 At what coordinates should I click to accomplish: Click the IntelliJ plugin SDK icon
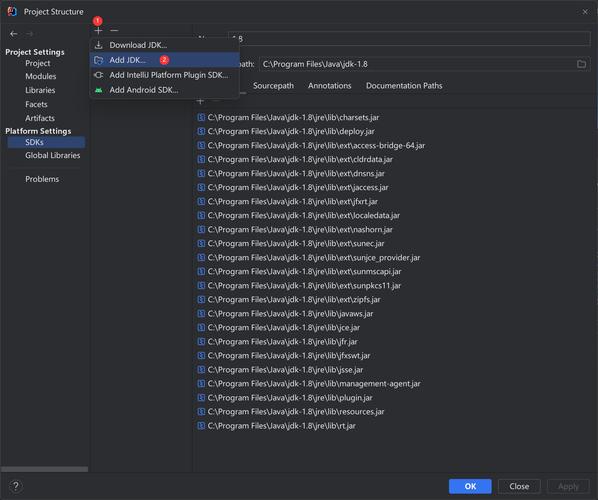[x=99, y=75]
